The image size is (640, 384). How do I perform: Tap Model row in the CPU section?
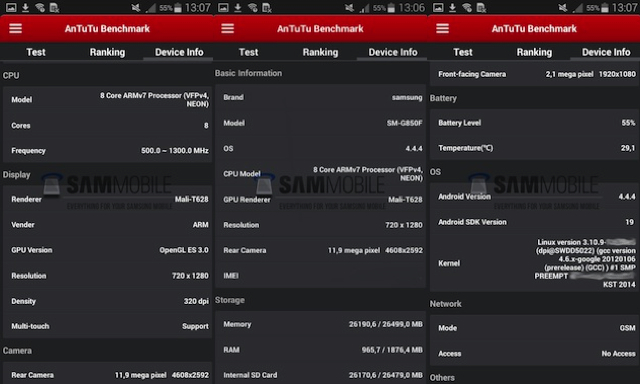click(x=108, y=100)
